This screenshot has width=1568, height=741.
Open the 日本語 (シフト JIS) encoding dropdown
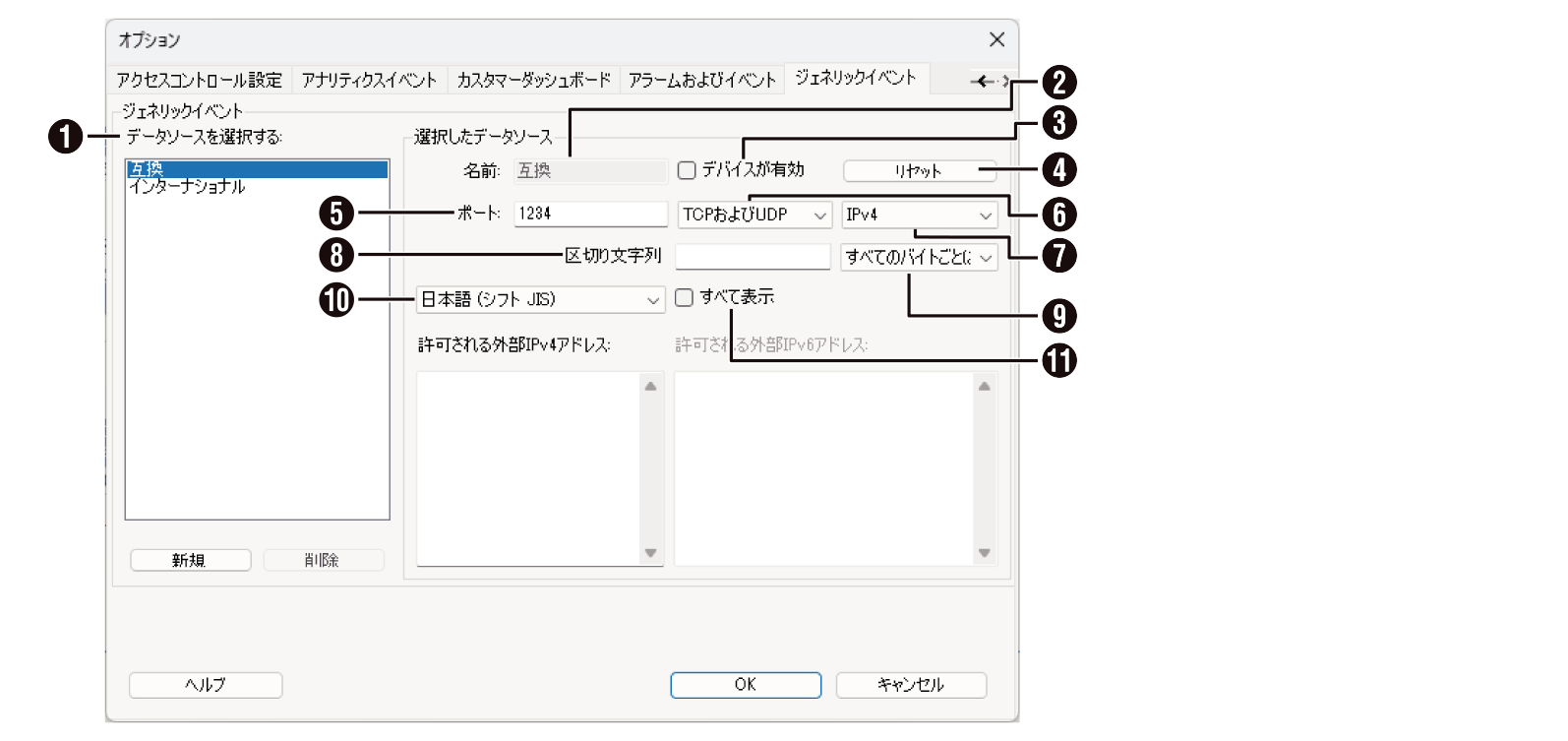click(540, 300)
